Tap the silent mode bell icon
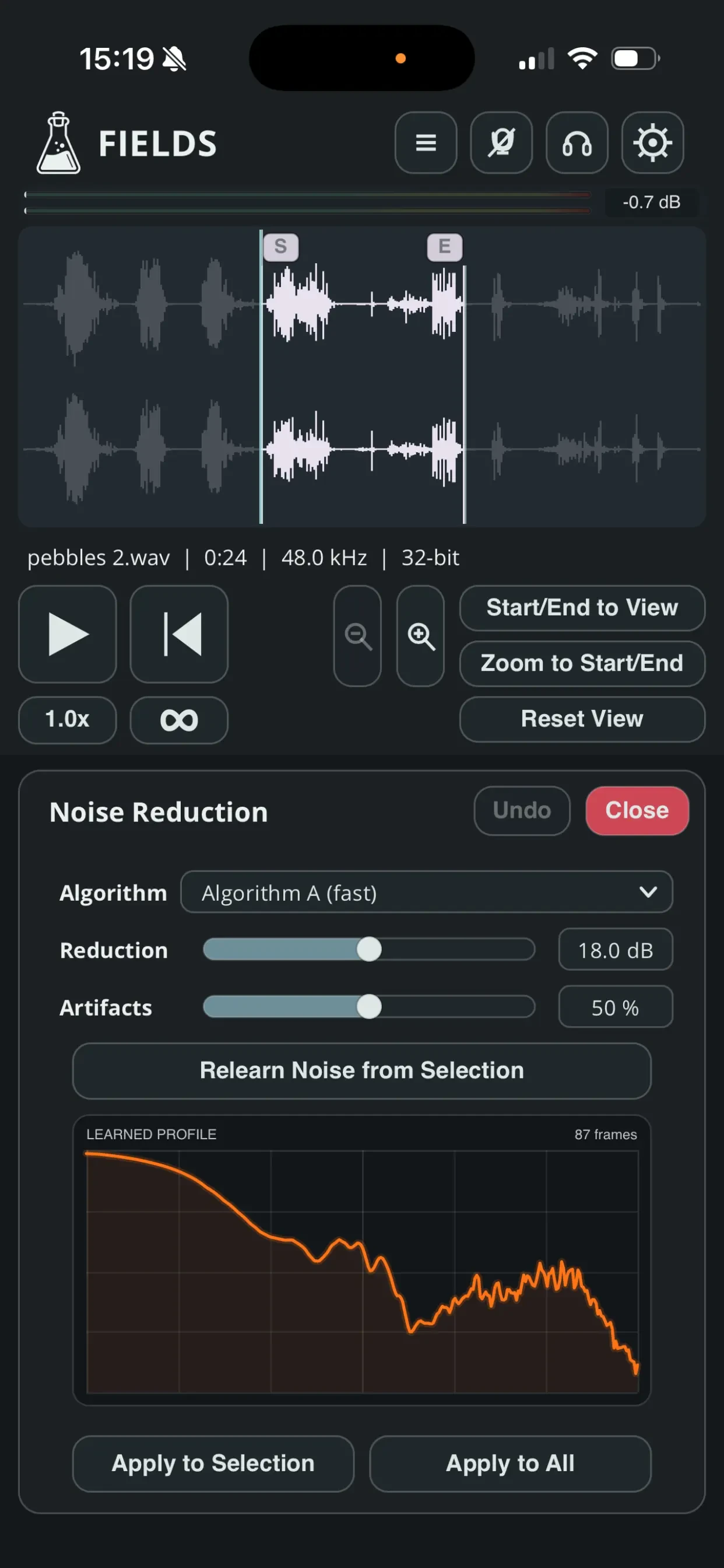The width and height of the screenshot is (724, 1568). pos(175,59)
